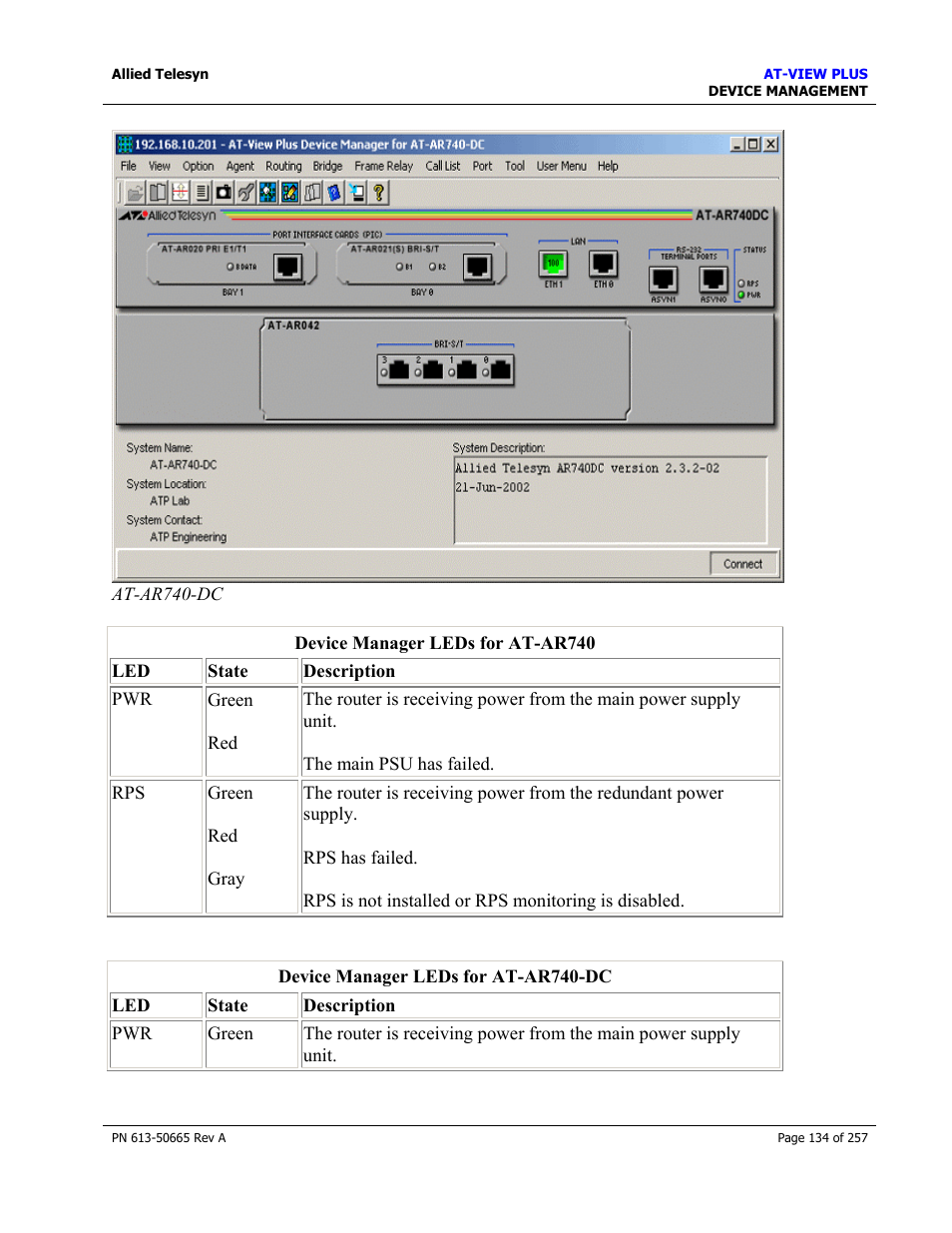Open the Option menu
This screenshot has width=952, height=1233.
click(x=198, y=166)
